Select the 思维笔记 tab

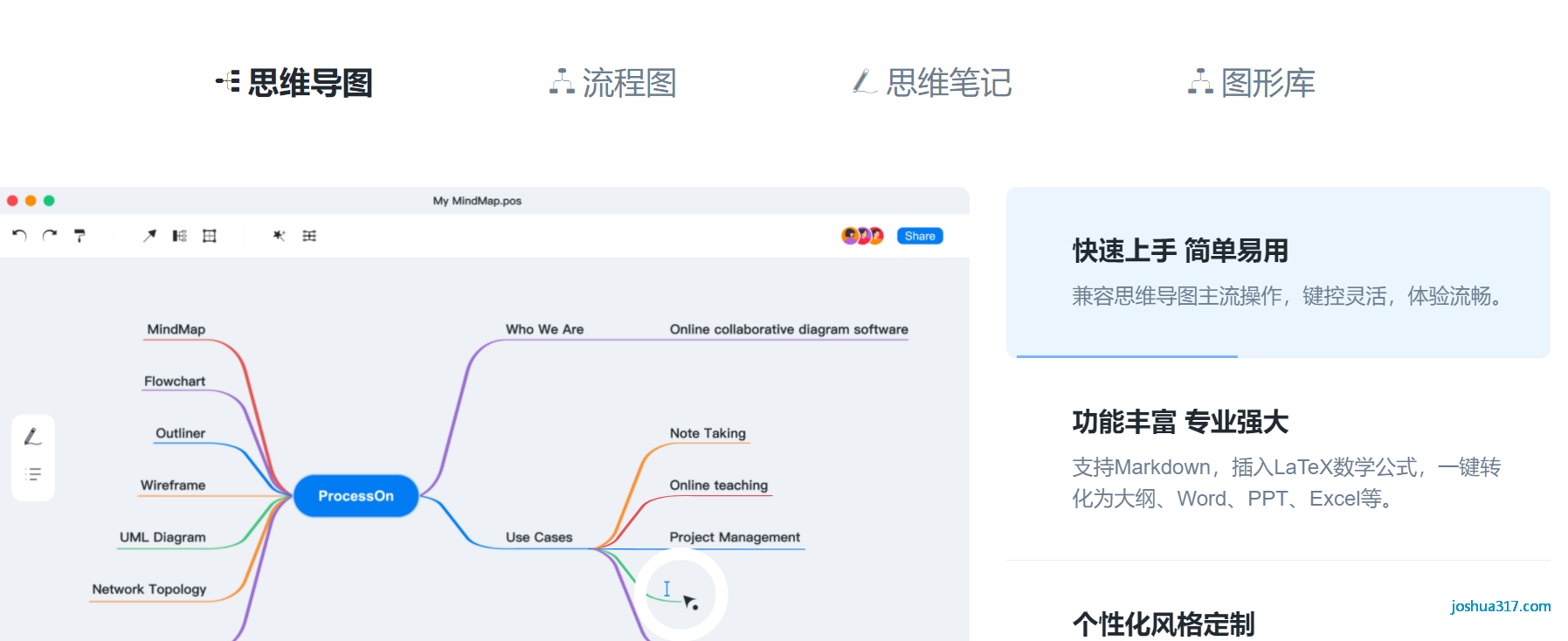932,83
